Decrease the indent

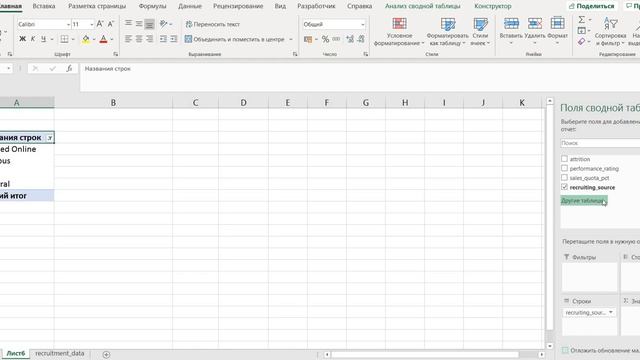click(x=163, y=39)
